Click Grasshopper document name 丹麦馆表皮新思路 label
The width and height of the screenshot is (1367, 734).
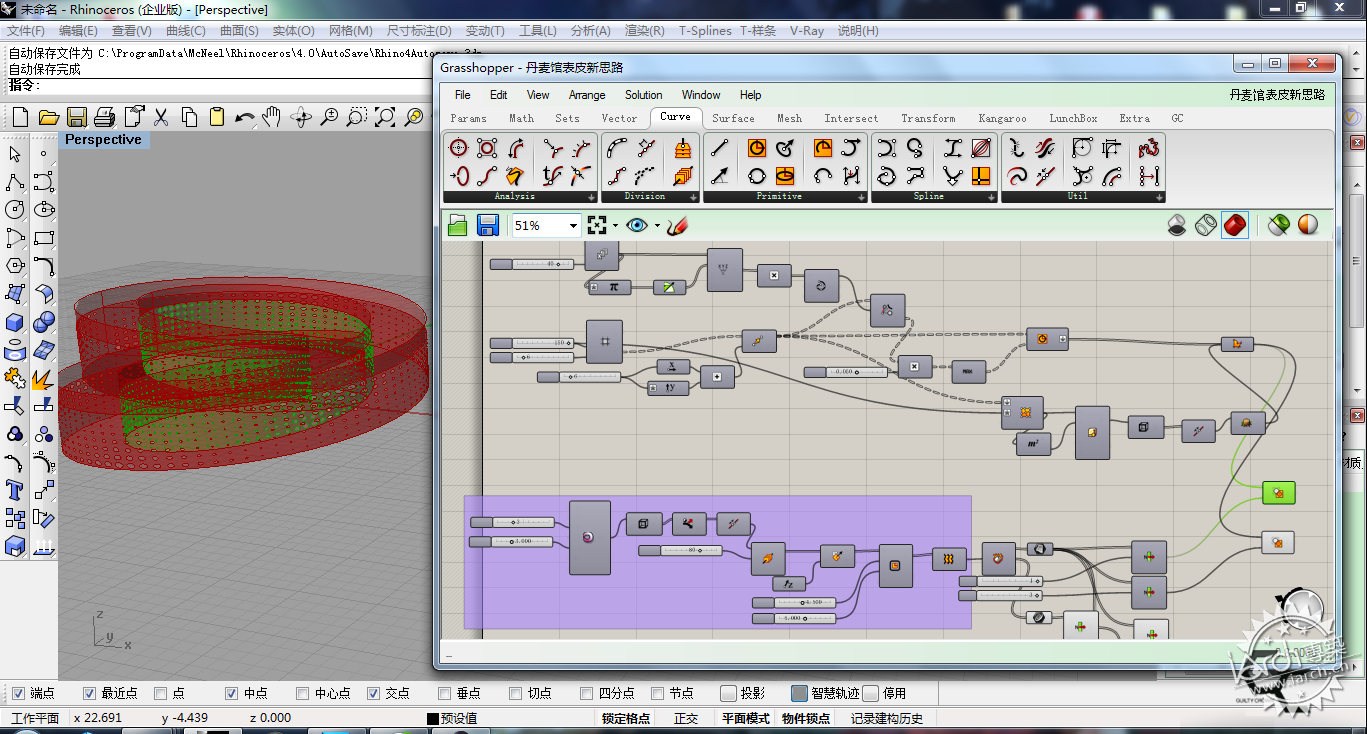click(1277, 95)
